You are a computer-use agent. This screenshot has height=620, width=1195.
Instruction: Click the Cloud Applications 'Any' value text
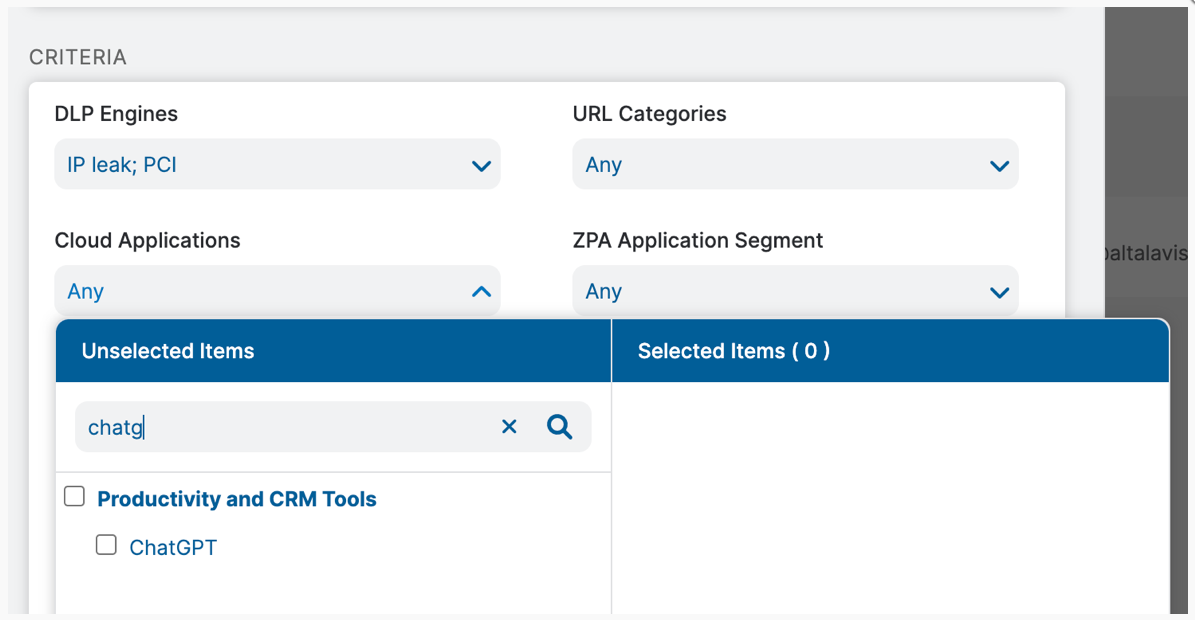[86, 291]
